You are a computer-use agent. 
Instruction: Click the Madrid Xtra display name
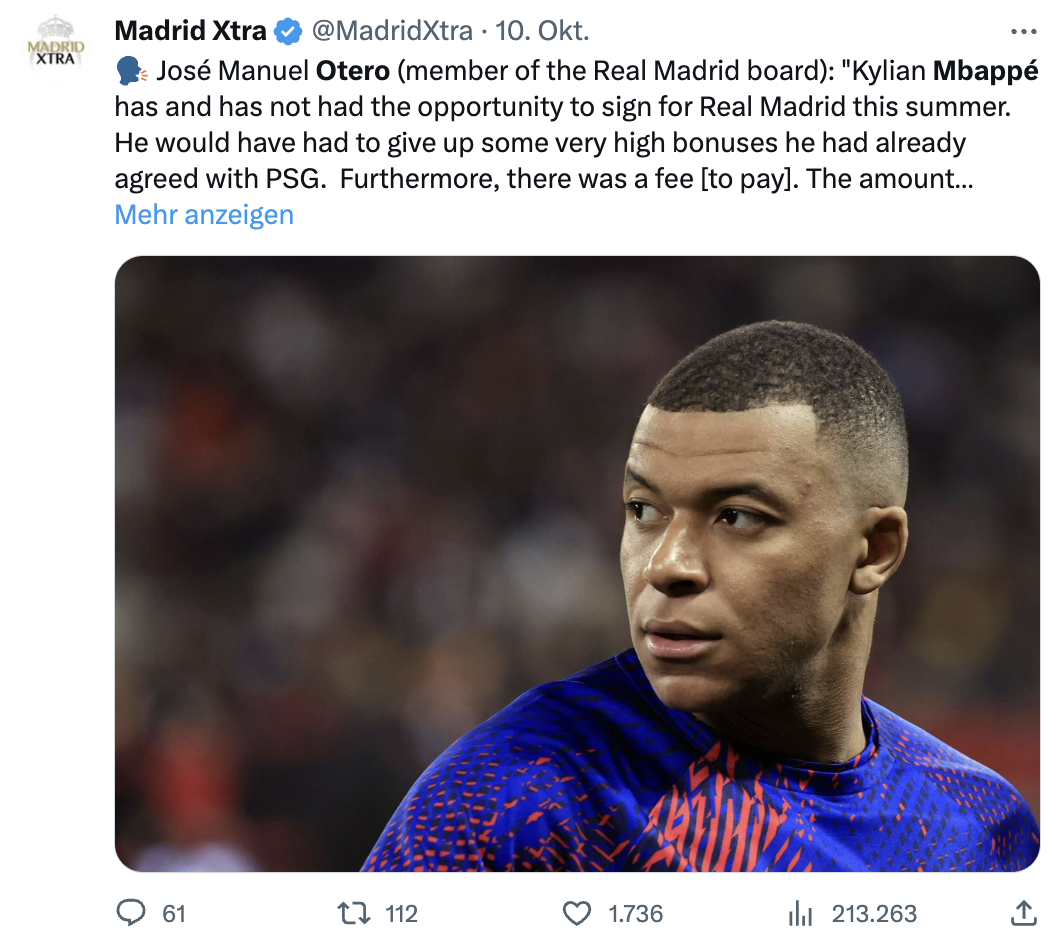coord(191,32)
